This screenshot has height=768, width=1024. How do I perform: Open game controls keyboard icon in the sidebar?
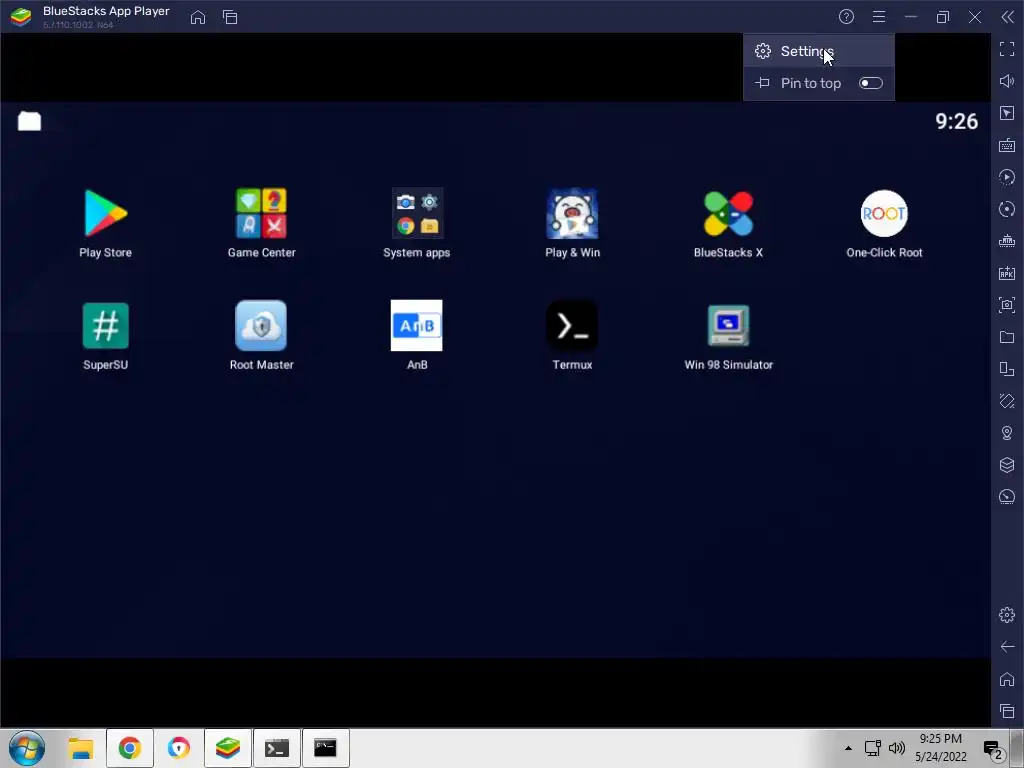coord(1007,145)
